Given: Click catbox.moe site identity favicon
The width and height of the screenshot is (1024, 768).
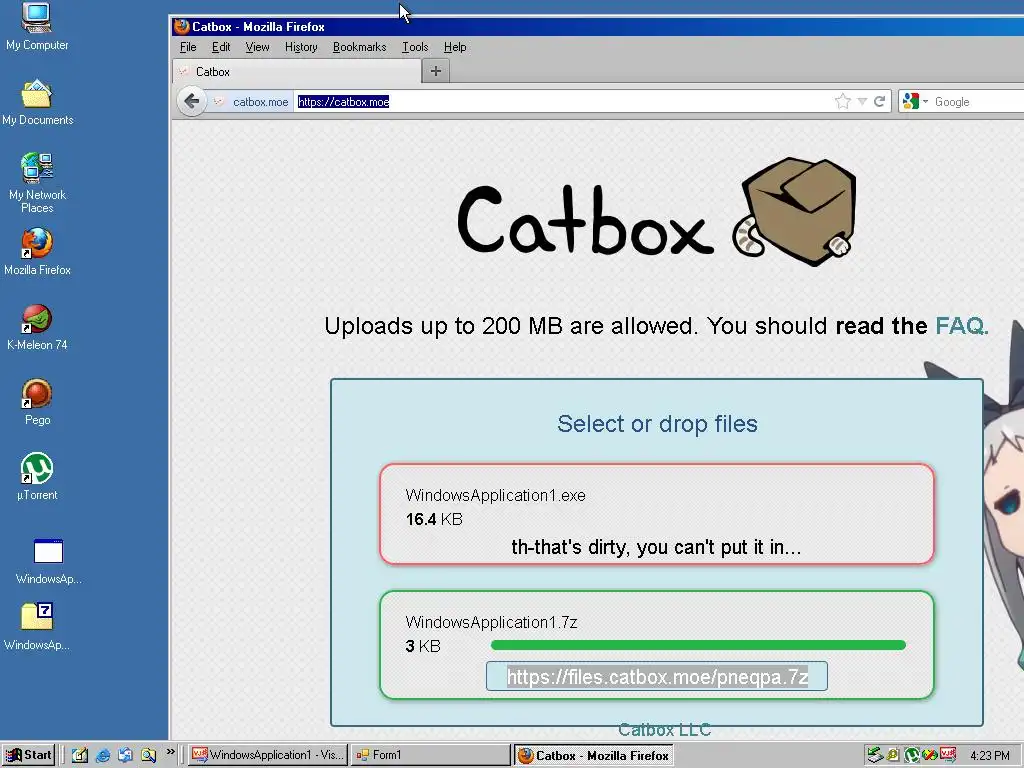Looking at the screenshot, I should coord(219,101).
